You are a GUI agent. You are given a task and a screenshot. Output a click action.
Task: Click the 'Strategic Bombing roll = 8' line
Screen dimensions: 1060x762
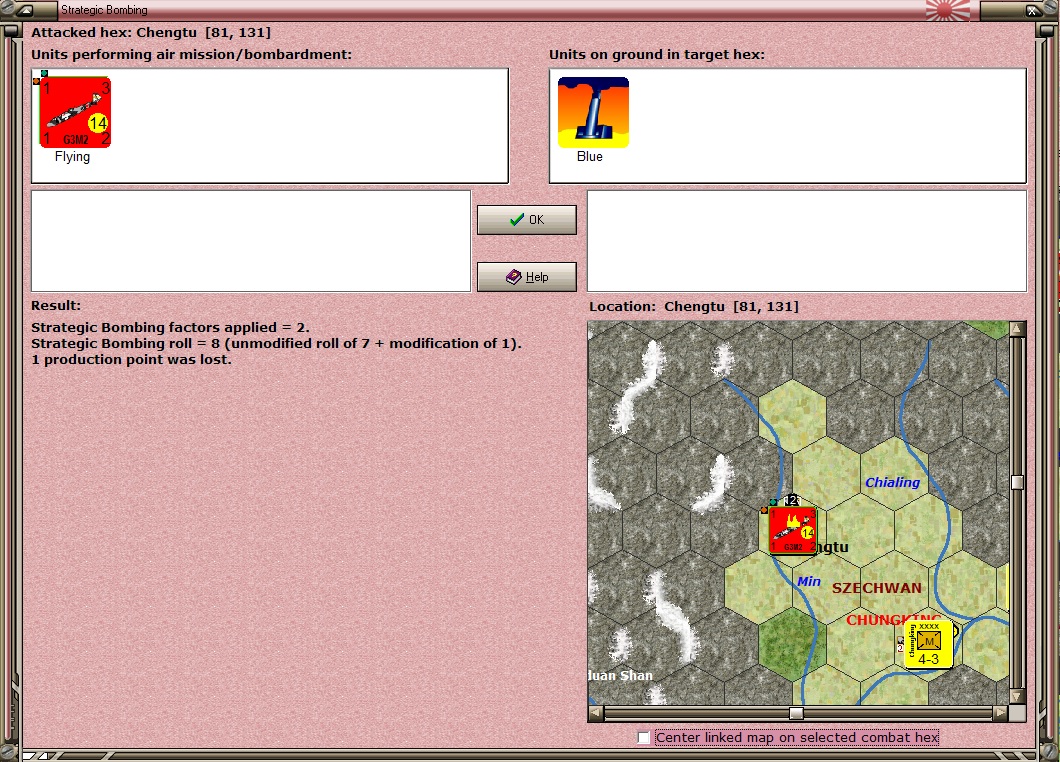[x=276, y=343]
